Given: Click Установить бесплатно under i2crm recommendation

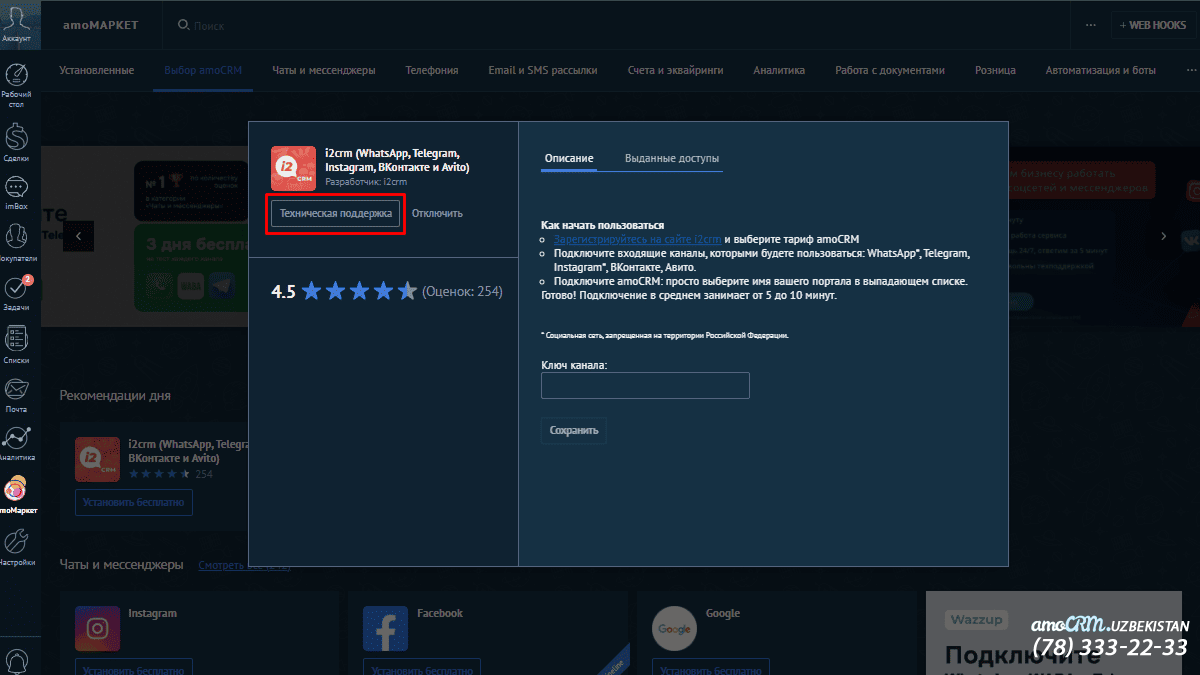Looking at the screenshot, I should tap(134, 502).
